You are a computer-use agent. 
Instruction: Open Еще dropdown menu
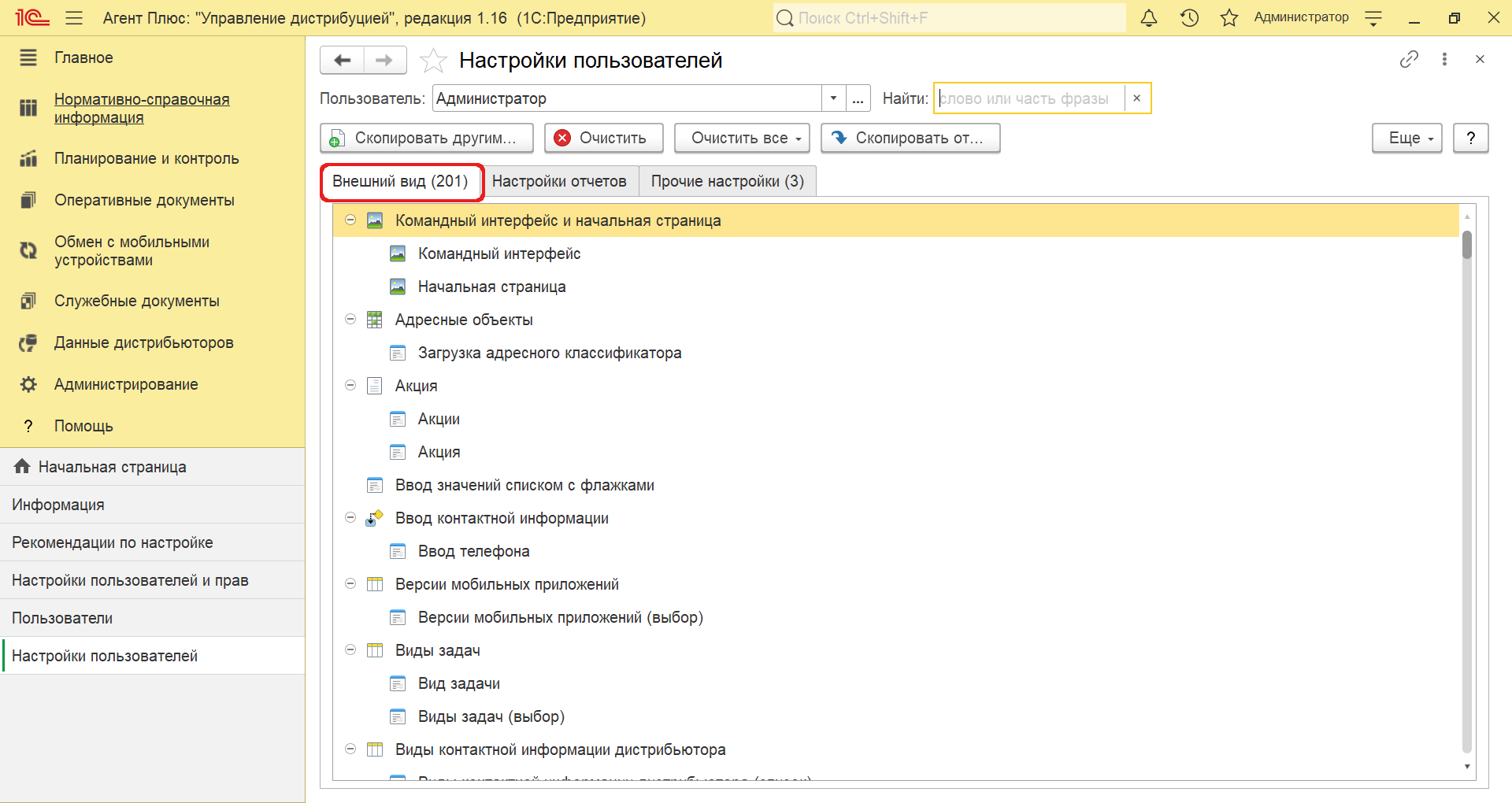pyautogui.click(x=1407, y=138)
